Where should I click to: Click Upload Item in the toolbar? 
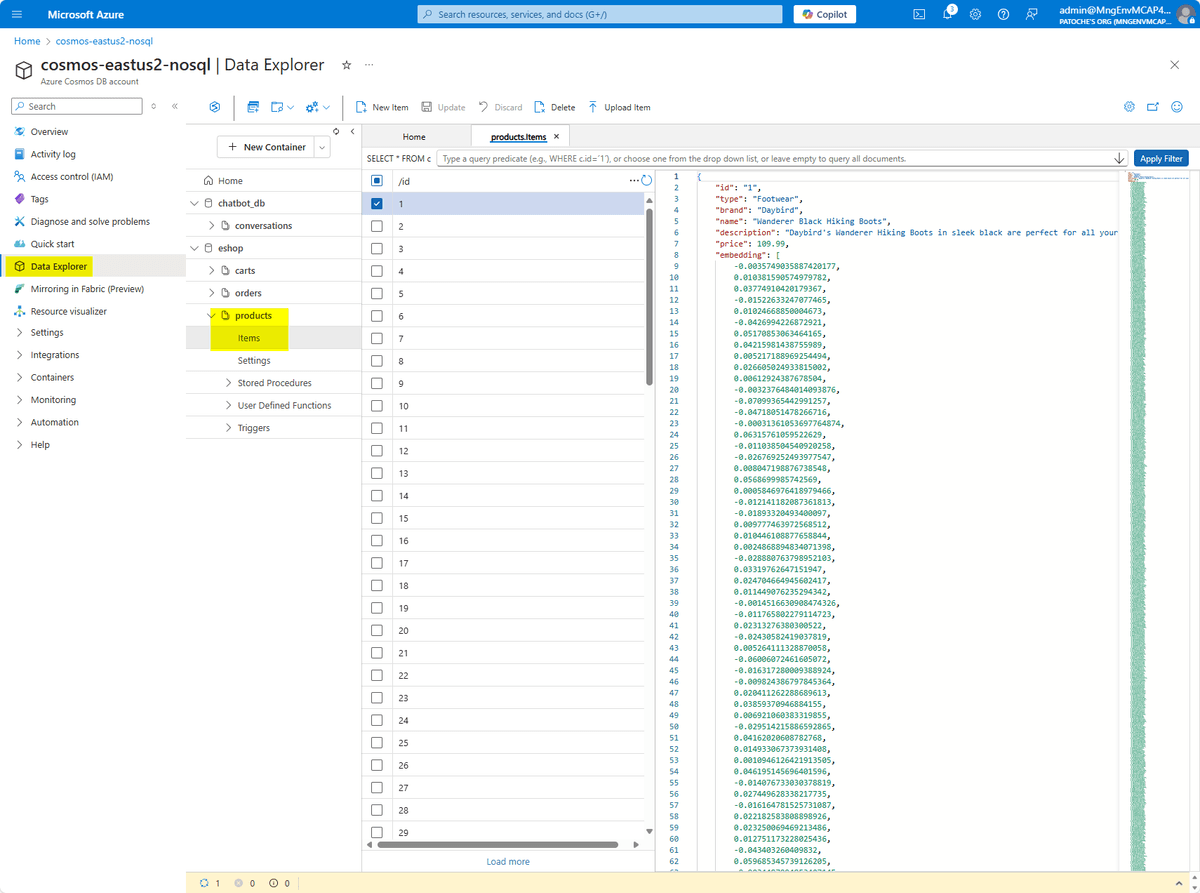point(619,107)
